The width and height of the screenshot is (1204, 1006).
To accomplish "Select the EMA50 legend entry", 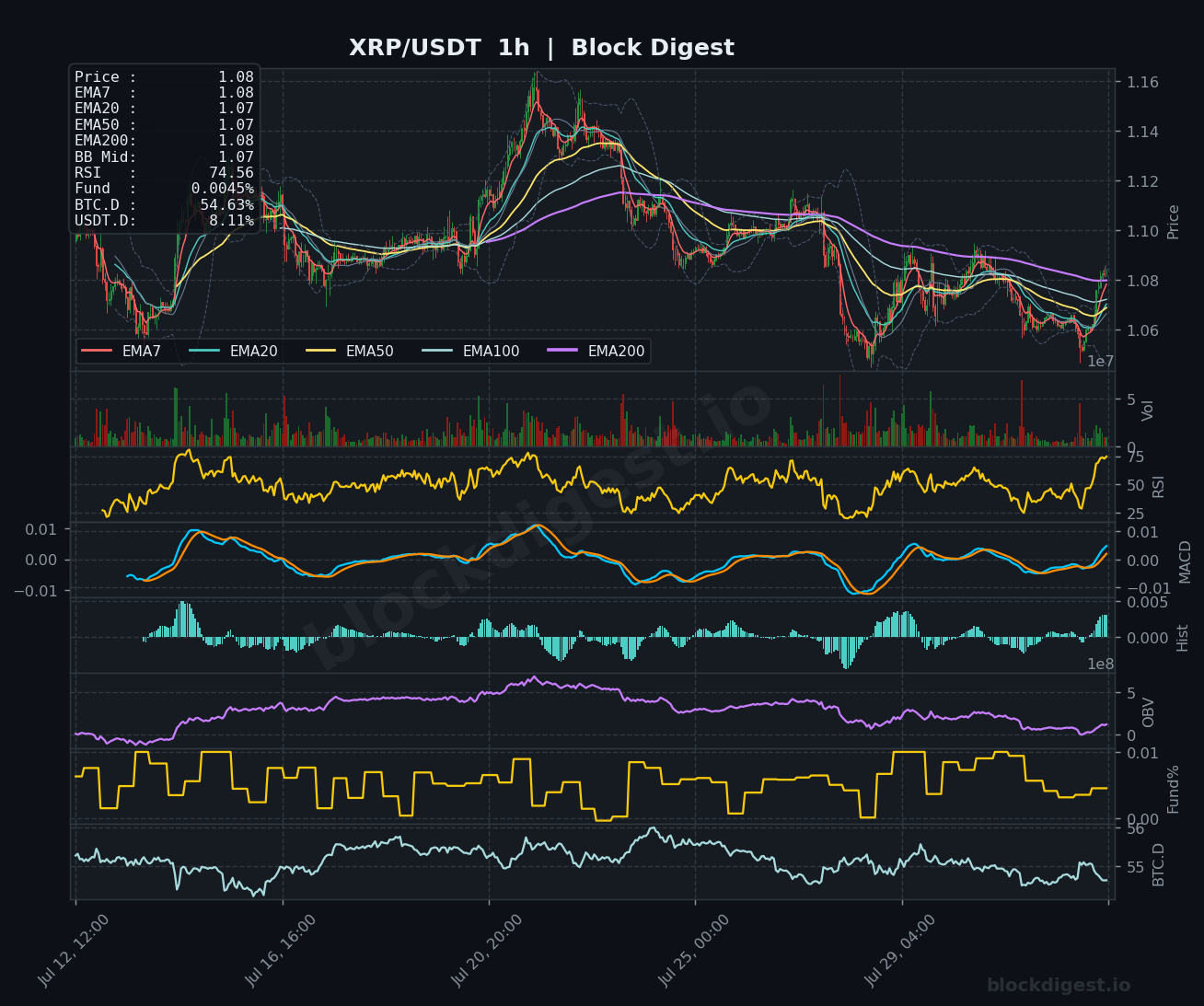I will pos(349,352).
